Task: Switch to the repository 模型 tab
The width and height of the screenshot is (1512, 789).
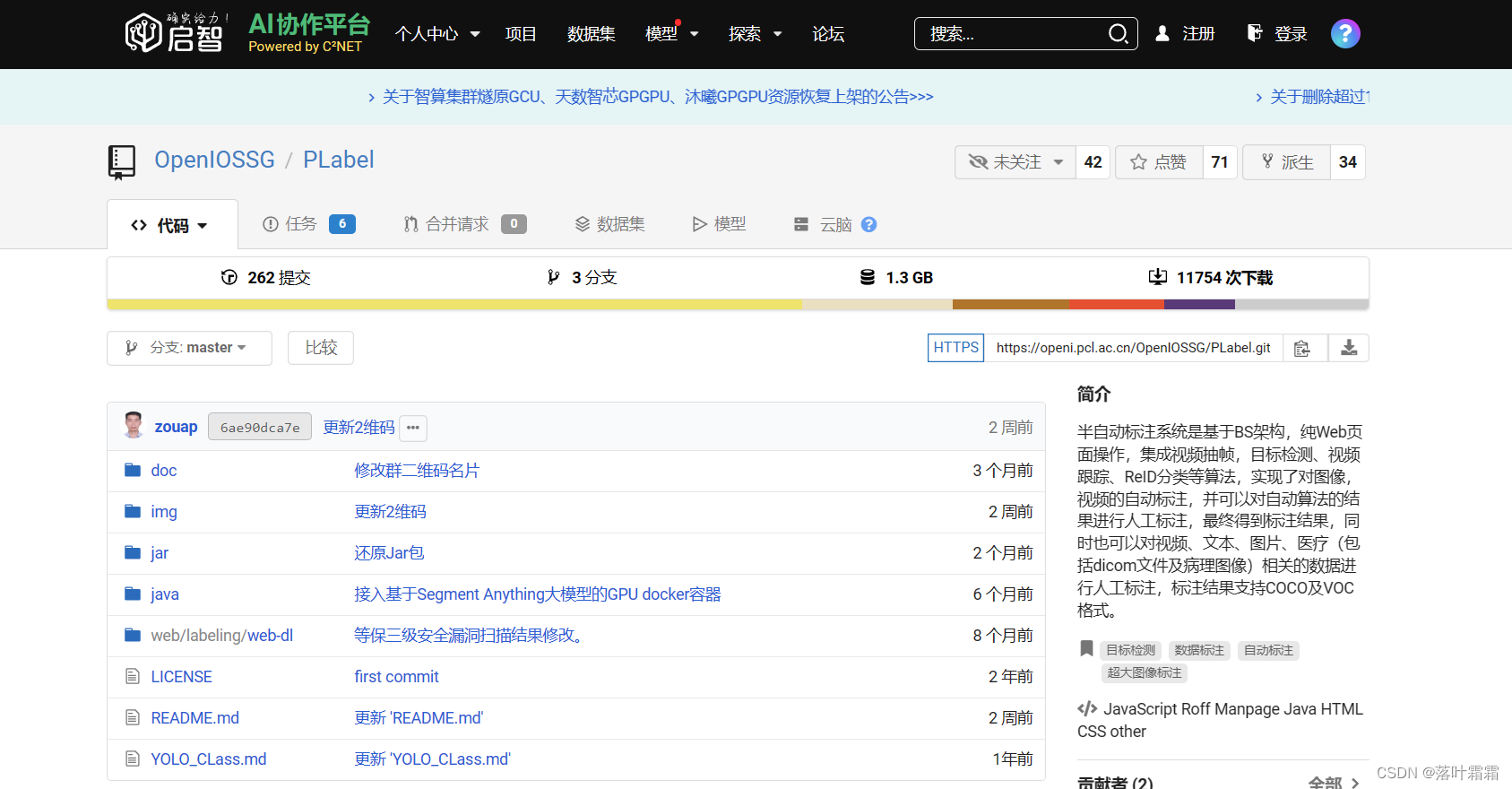Action: (719, 224)
